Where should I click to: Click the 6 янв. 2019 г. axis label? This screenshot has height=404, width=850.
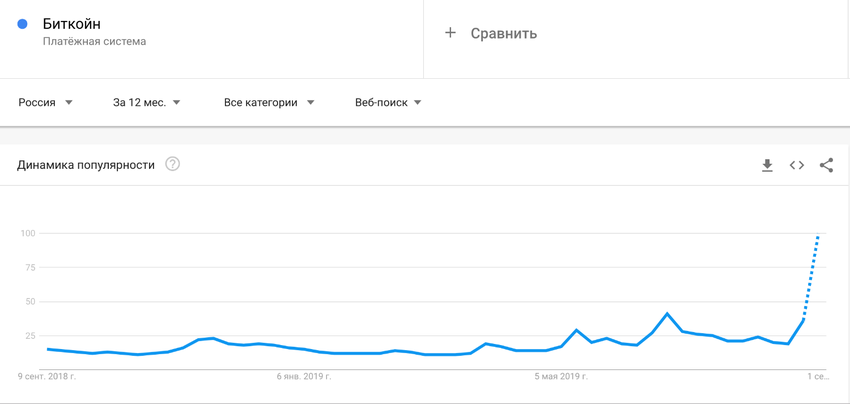pyautogui.click(x=304, y=376)
